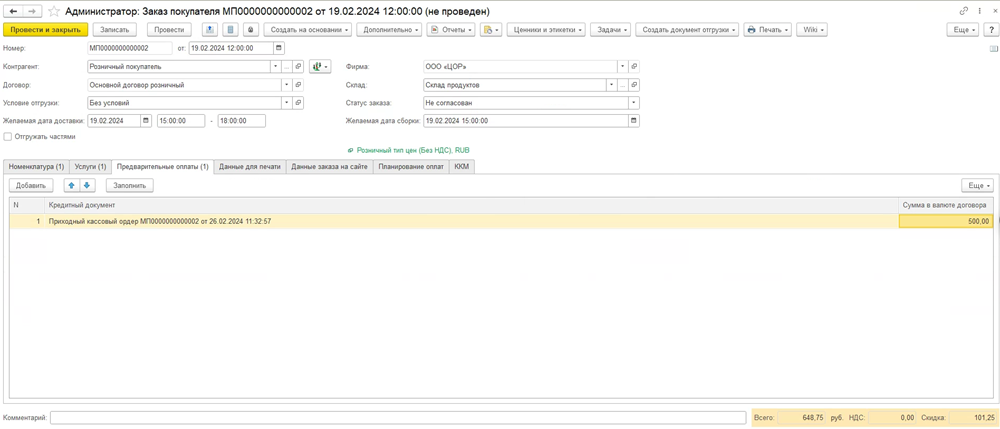Open the calendar picker for Желаемая дата доставки

tap(146, 121)
